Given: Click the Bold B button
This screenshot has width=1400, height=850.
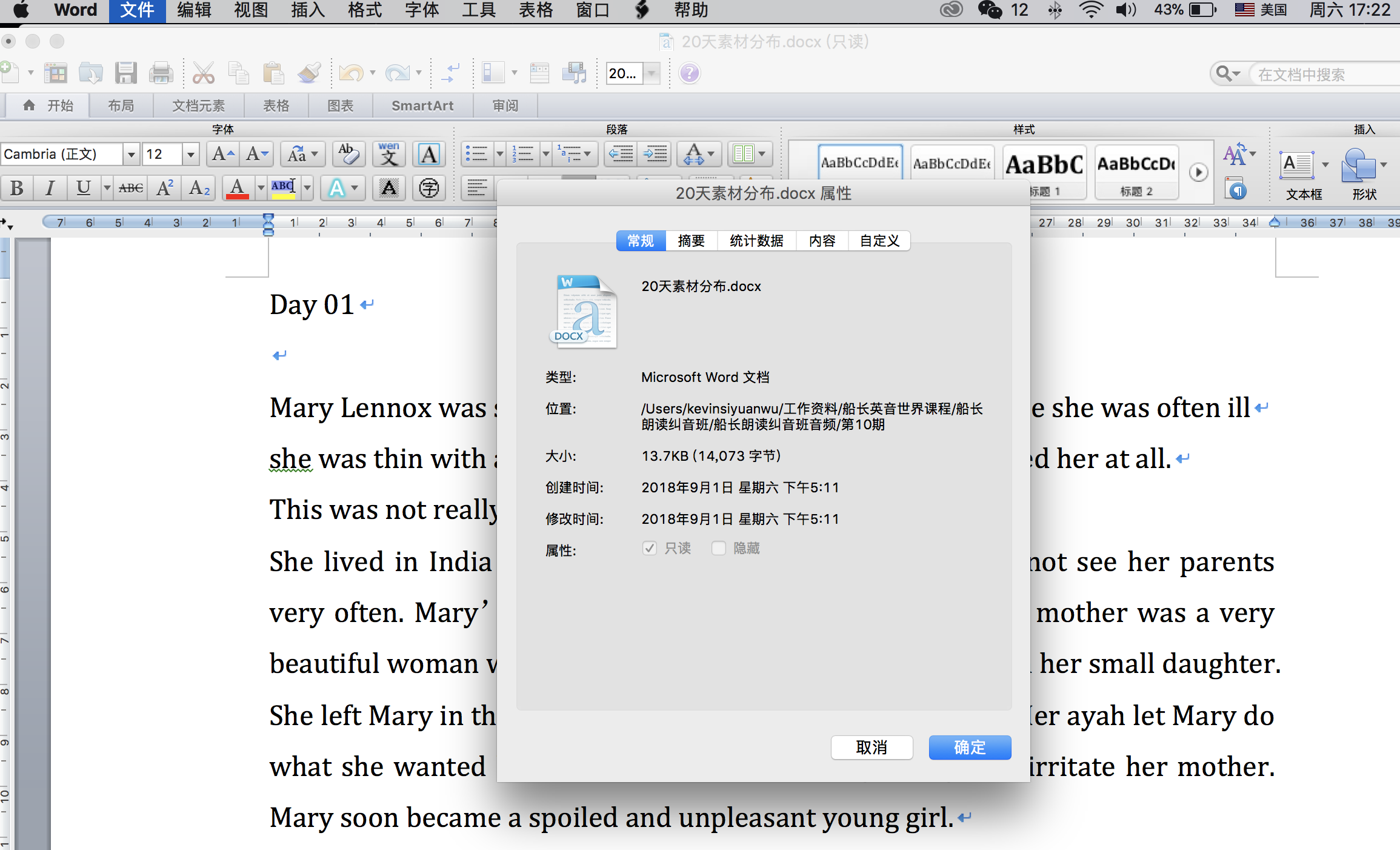Looking at the screenshot, I should tap(17, 188).
